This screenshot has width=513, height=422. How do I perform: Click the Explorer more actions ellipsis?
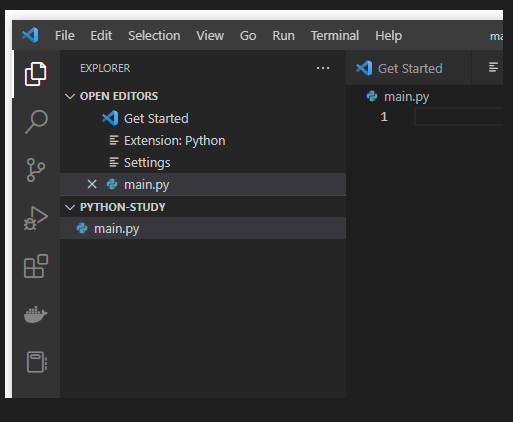[323, 68]
